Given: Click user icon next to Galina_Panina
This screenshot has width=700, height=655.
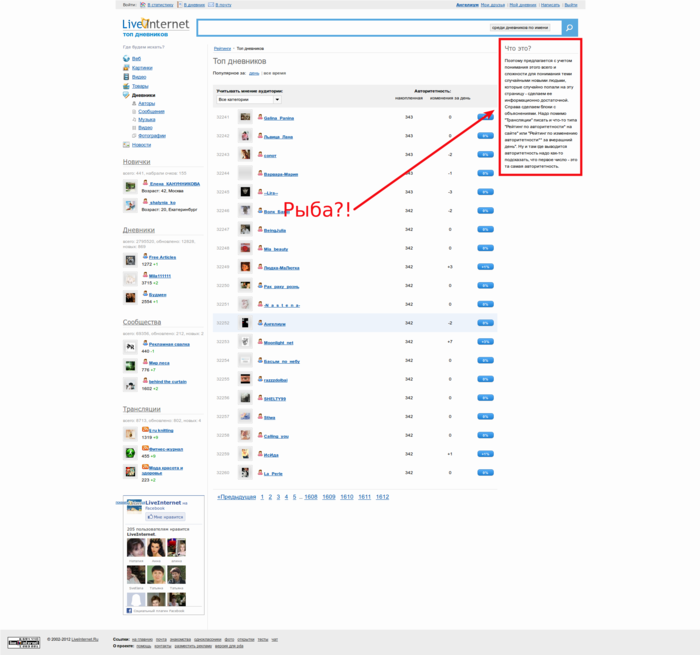Looking at the screenshot, I should click(x=260, y=117).
